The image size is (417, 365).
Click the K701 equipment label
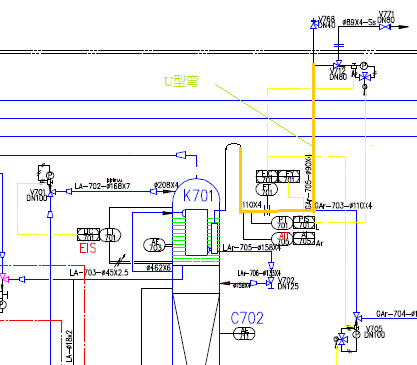pyautogui.click(x=198, y=196)
